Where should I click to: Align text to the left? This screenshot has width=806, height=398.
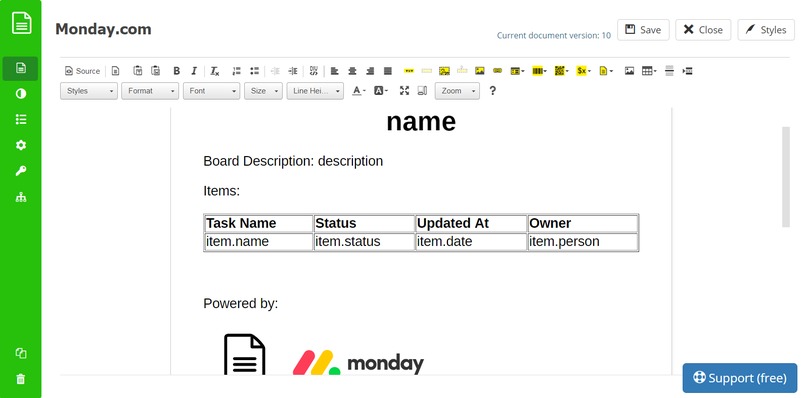point(335,71)
